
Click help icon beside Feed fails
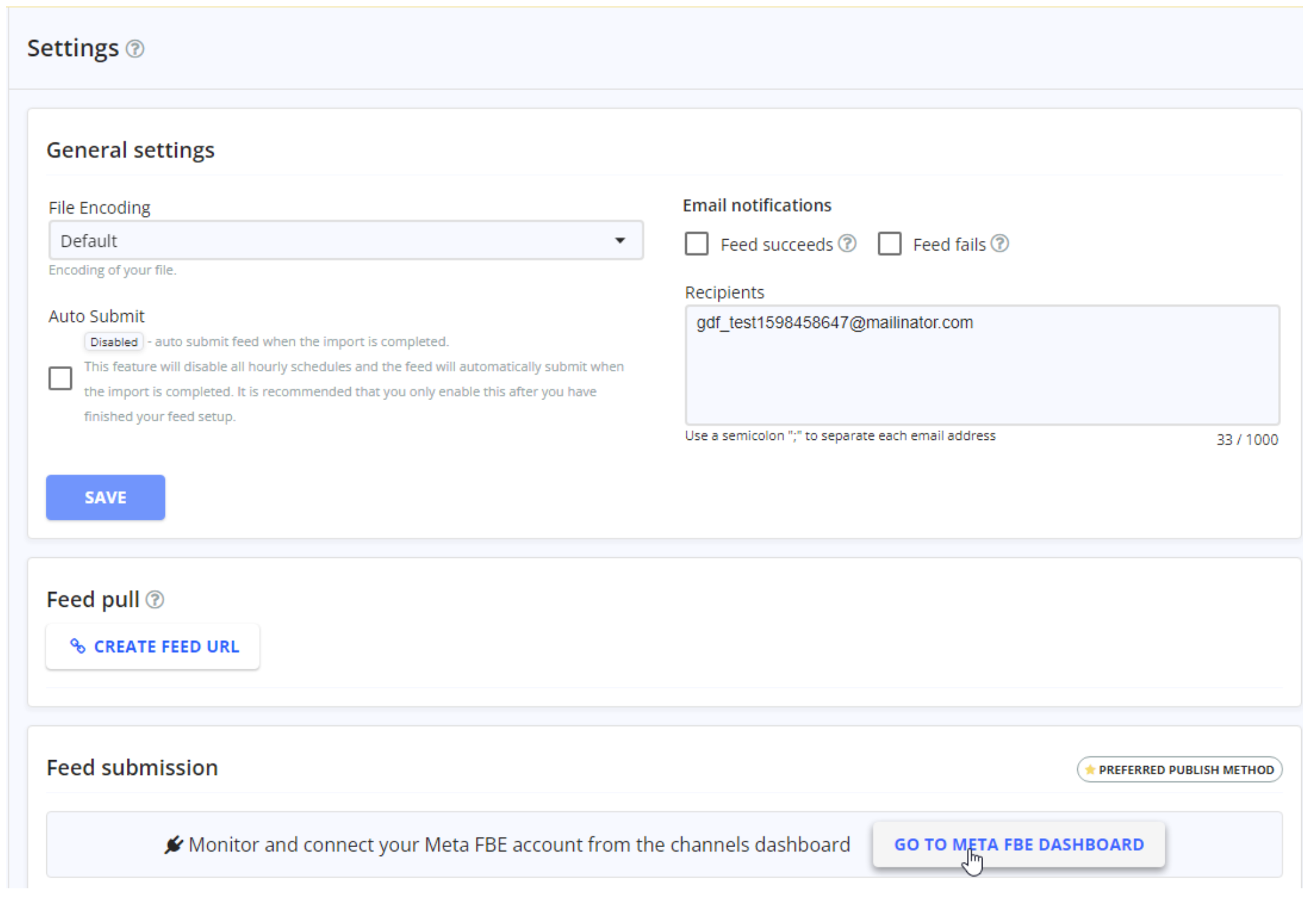coord(1001,245)
